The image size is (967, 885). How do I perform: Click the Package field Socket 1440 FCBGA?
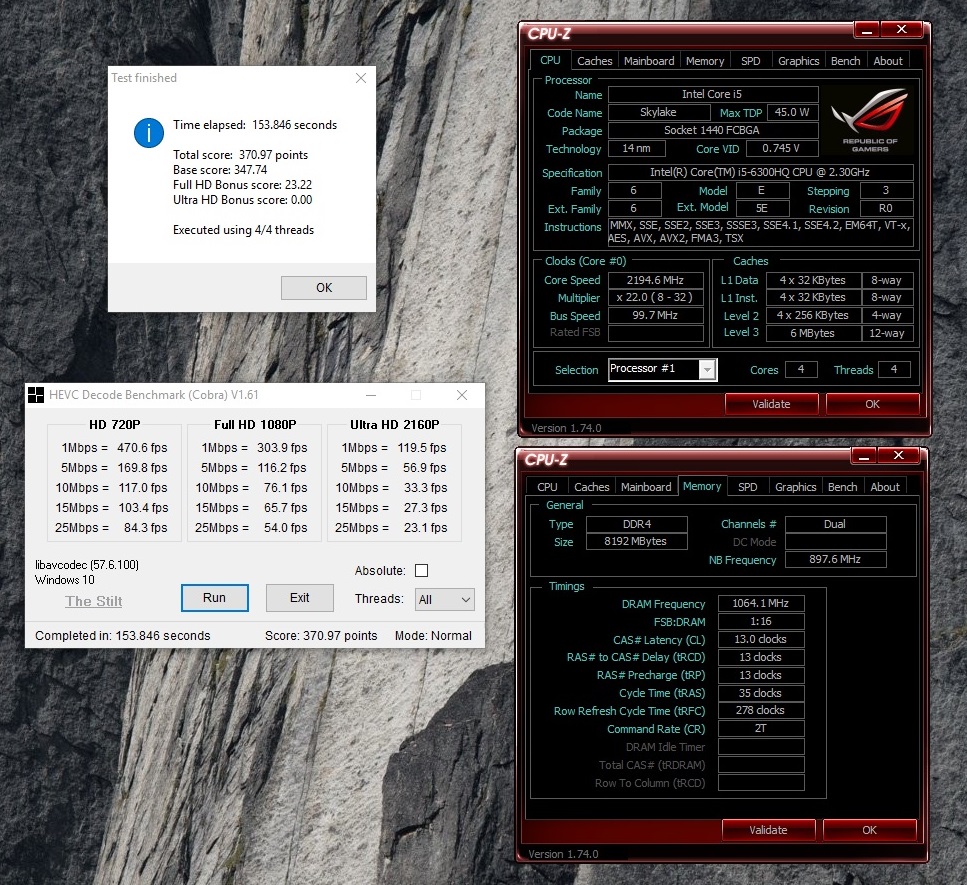pyautogui.click(x=712, y=130)
